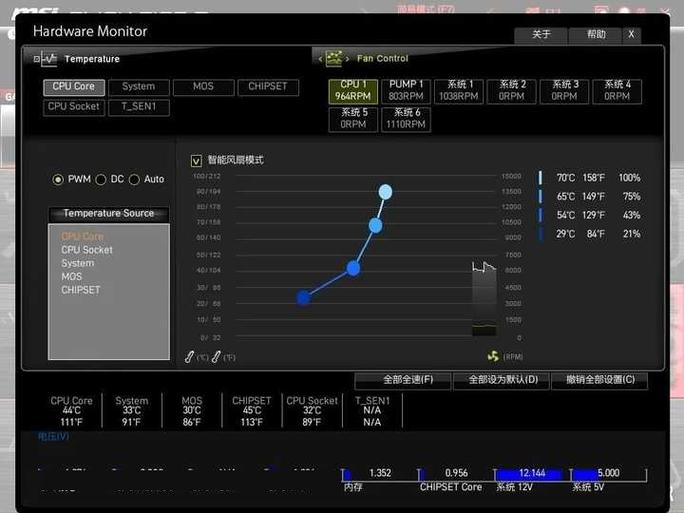The width and height of the screenshot is (684, 513).
Task: Choose the 系统 4 fan
Action: 617,91
